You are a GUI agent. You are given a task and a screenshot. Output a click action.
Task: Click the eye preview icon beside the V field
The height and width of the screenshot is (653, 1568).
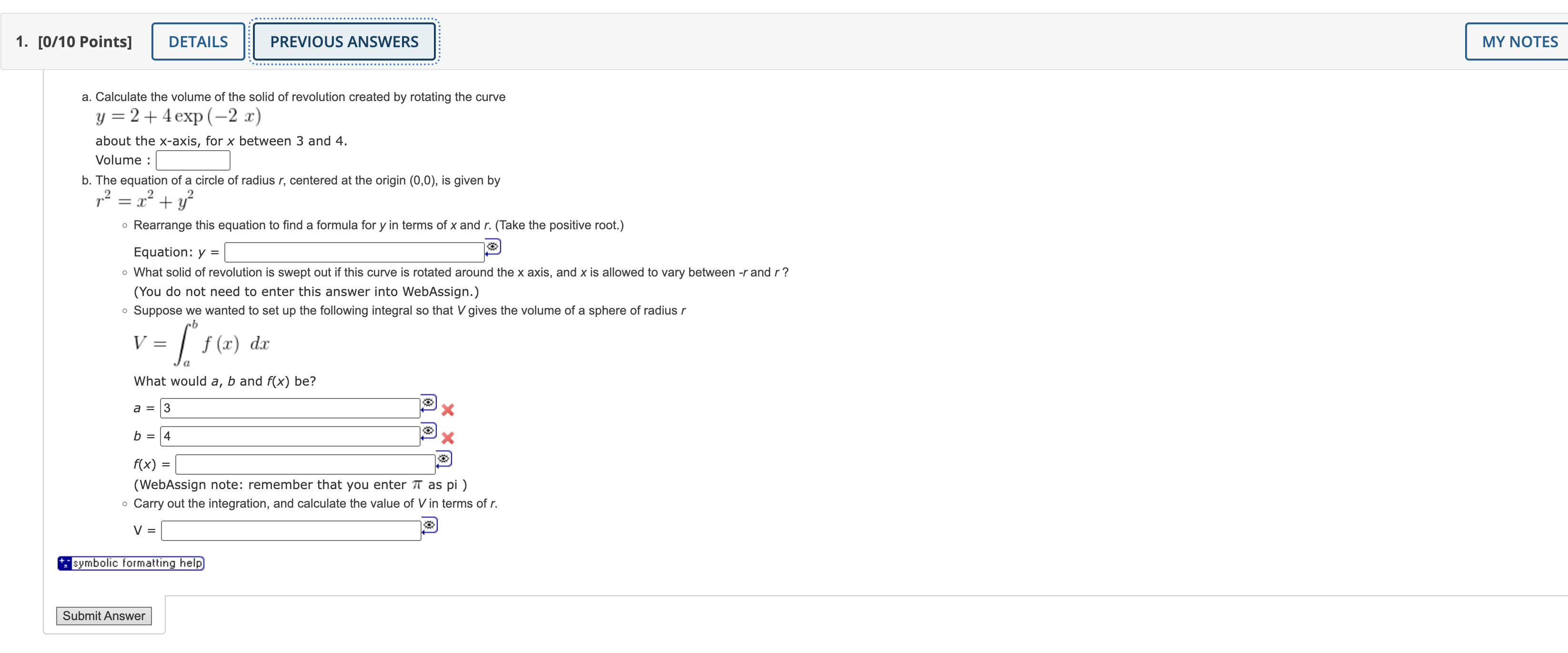[429, 524]
